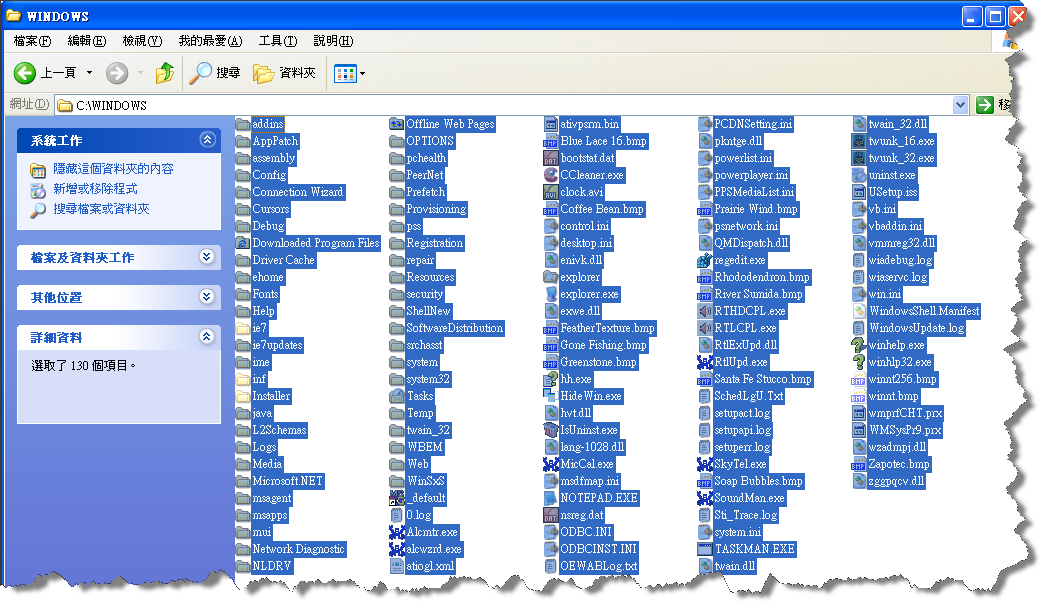Open the 我的最愛(A) menu
1041x602 pixels.
(210, 41)
